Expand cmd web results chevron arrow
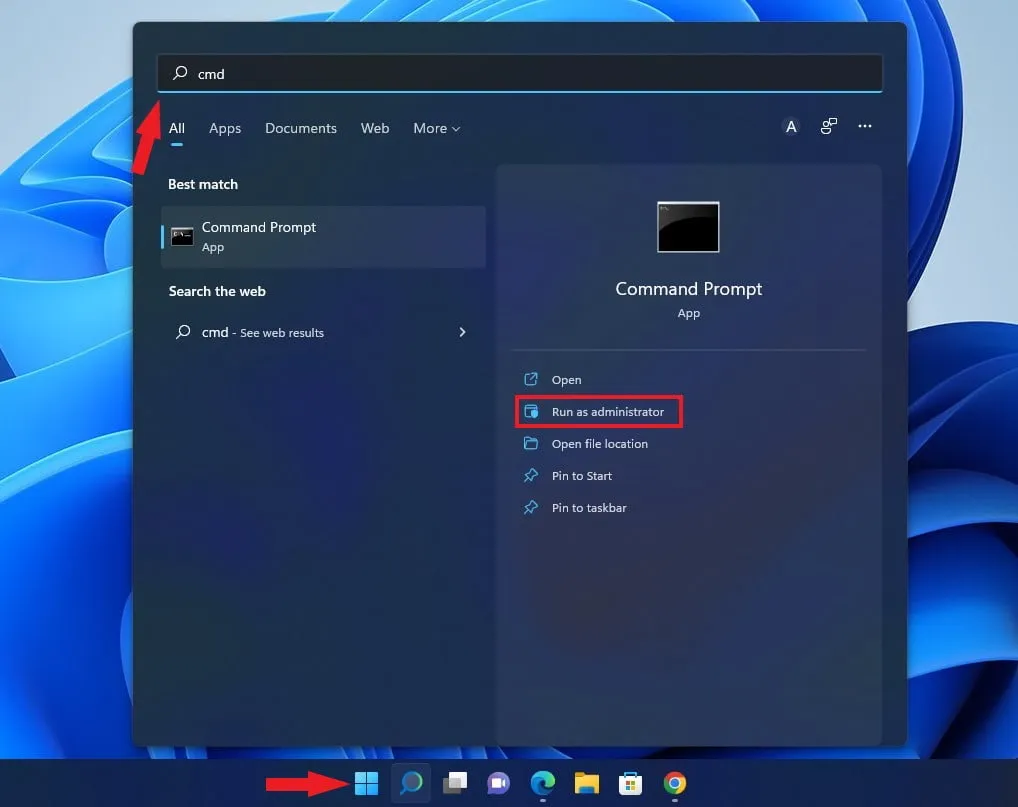This screenshot has width=1018, height=807. (462, 332)
